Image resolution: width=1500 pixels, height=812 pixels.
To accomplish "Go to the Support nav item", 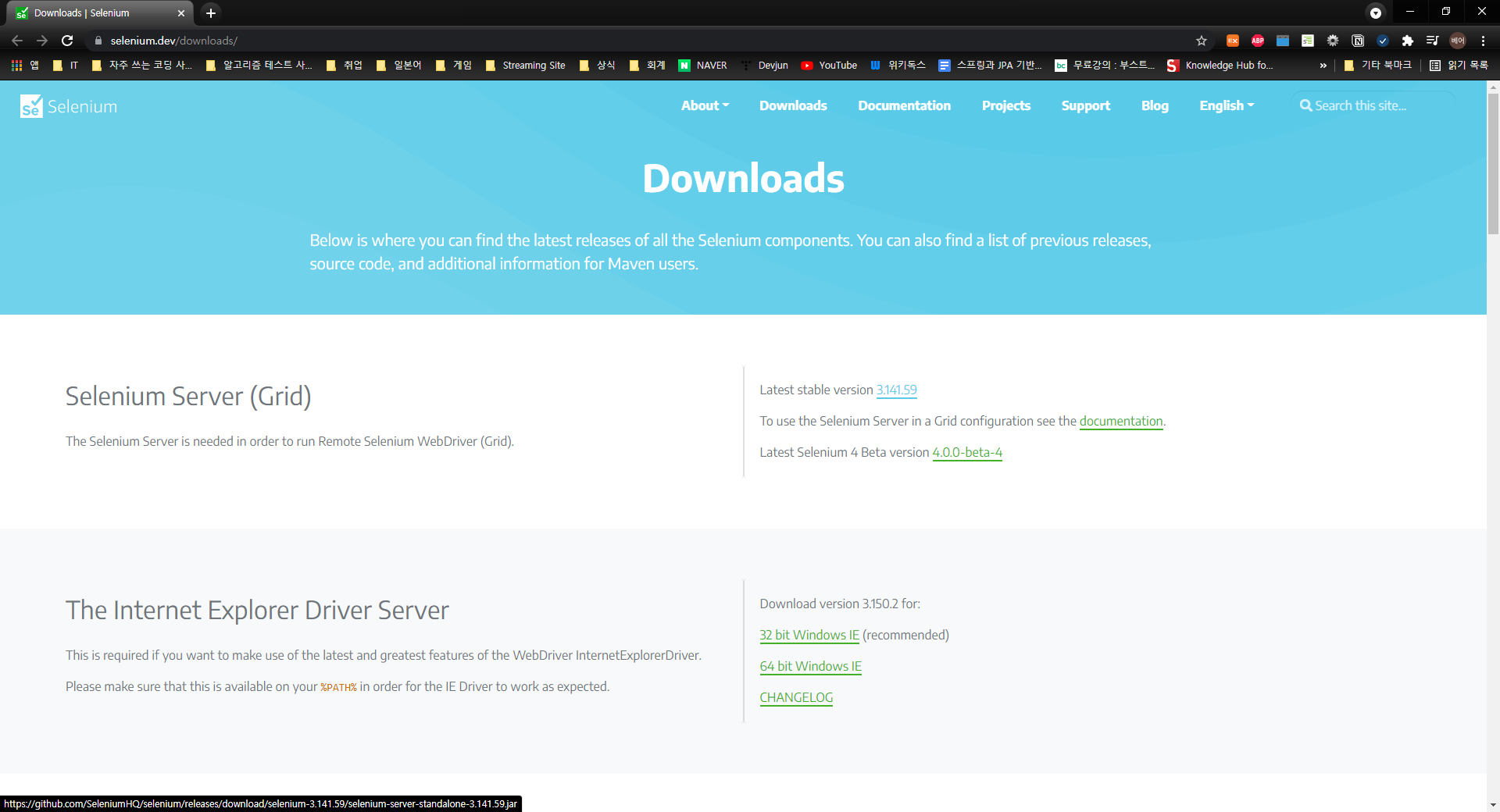I will [x=1085, y=105].
